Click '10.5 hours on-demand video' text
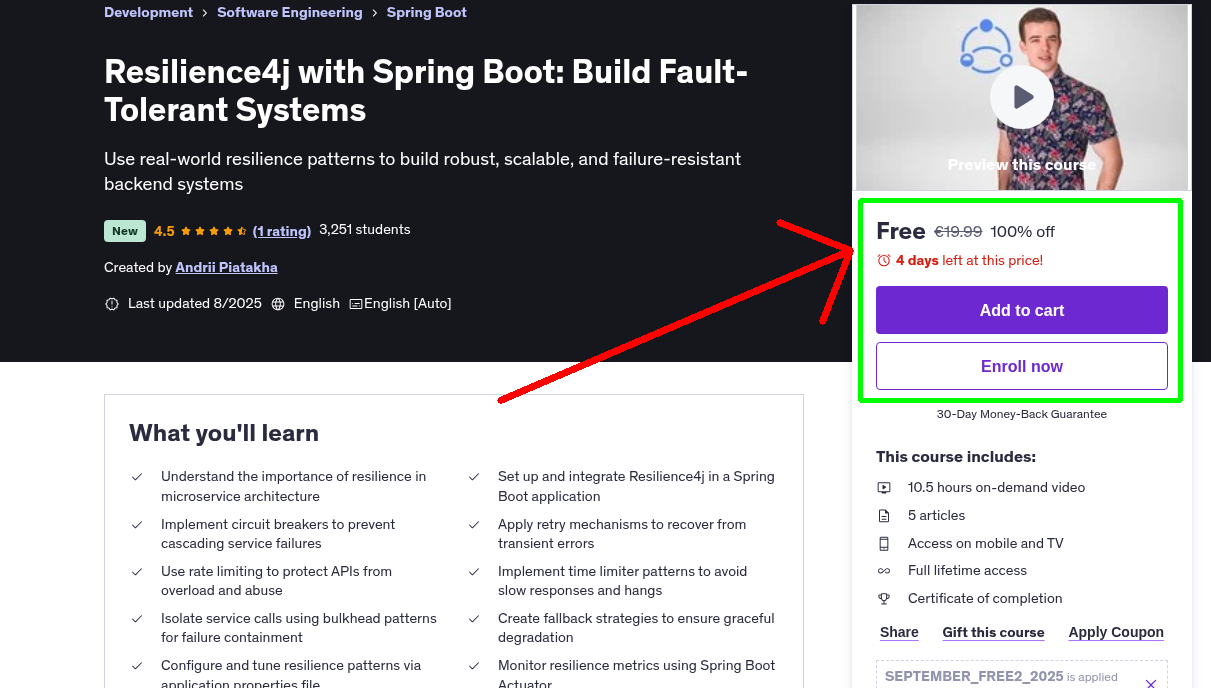This screenshot has height=688, width=1211. tap(996, 487)
